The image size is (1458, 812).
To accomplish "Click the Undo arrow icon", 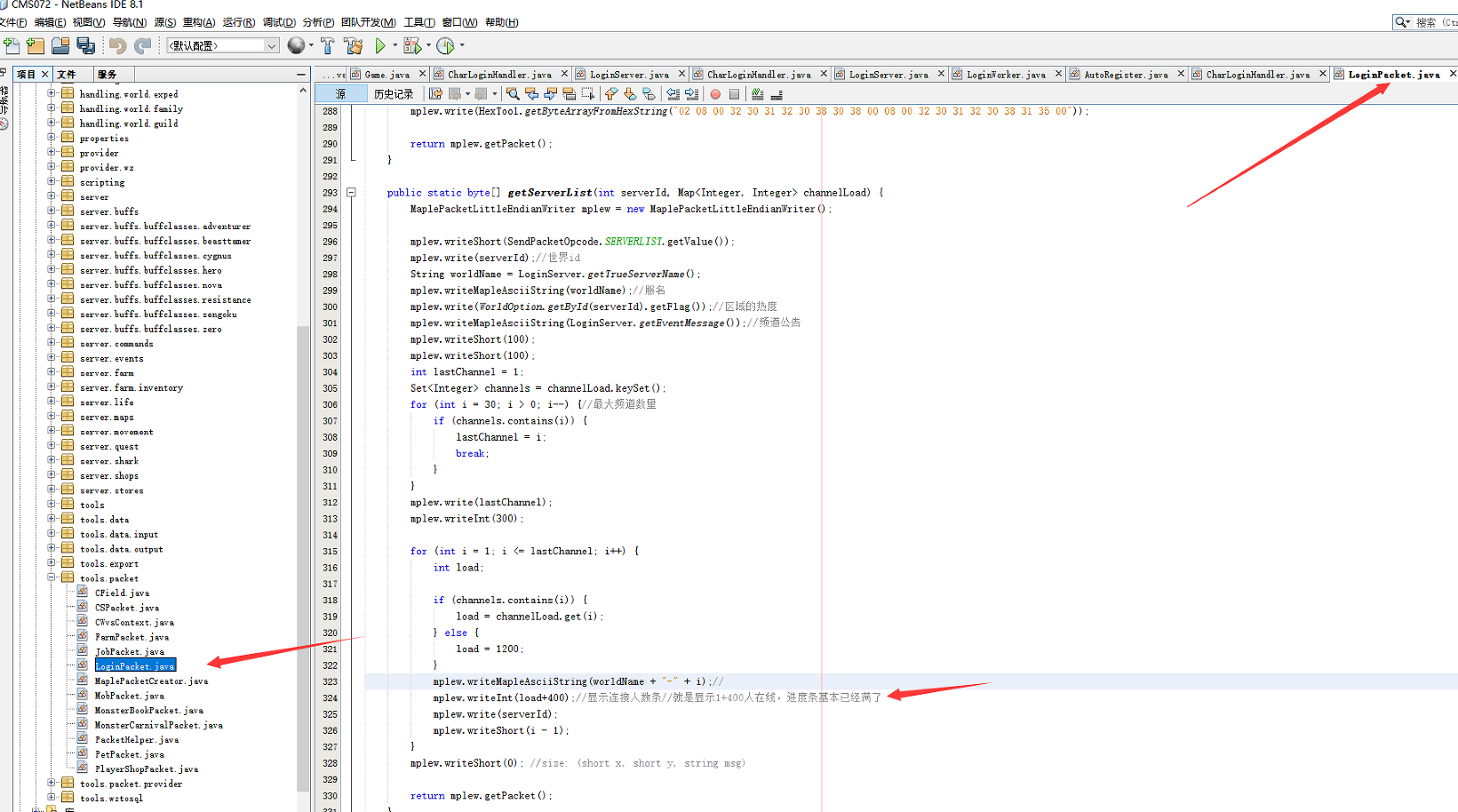I will 118,45.
